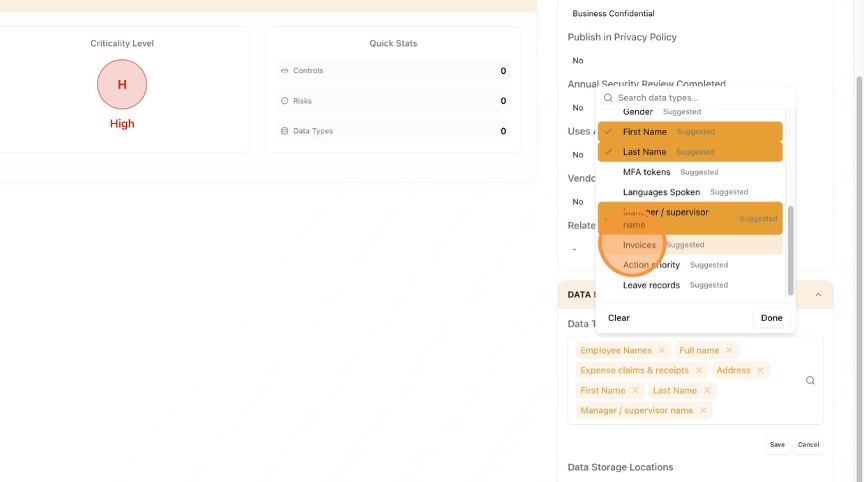864x482 pixels.
Task: Delete the Last Name tag chip
Action: tap(707, 391)
